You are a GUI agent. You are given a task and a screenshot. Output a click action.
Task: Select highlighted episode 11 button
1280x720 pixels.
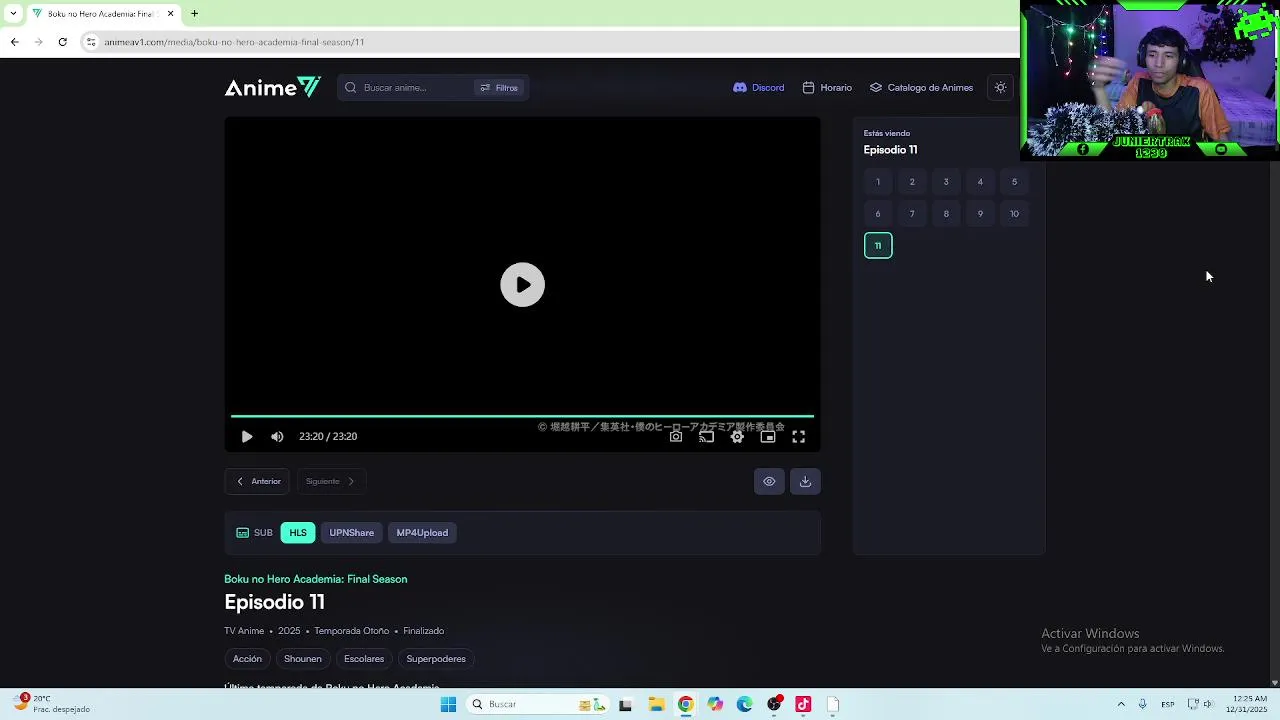[x=878, y=246]
